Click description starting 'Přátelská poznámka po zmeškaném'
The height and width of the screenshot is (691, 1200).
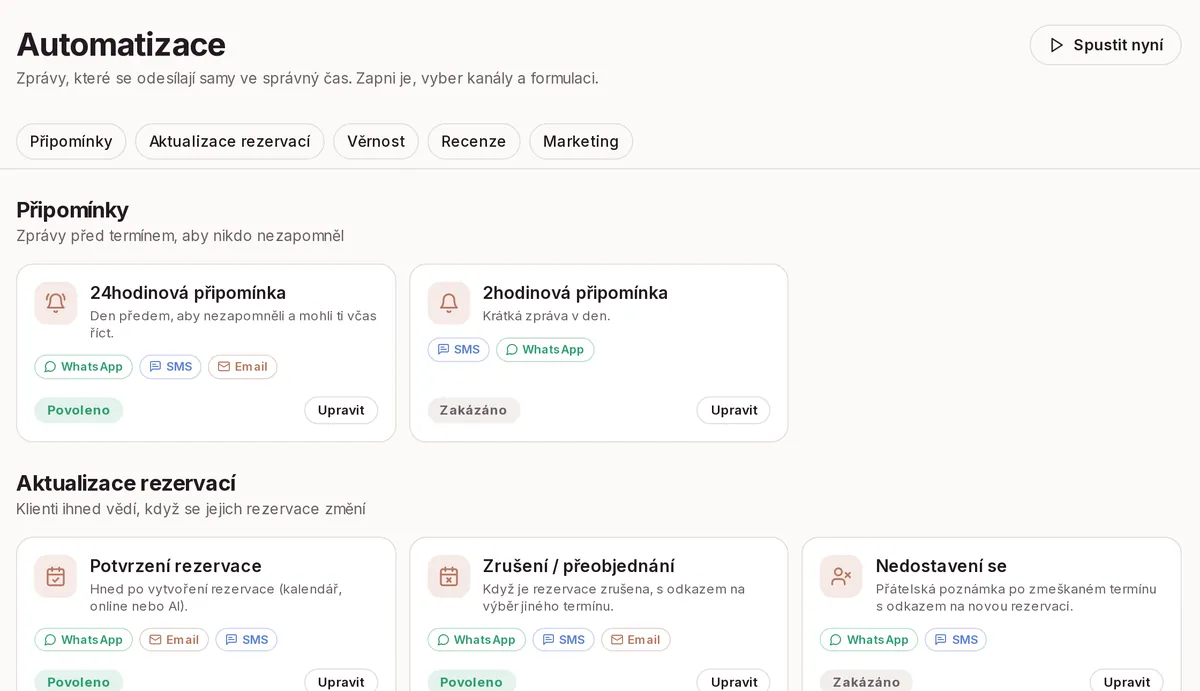point(1016,597)
